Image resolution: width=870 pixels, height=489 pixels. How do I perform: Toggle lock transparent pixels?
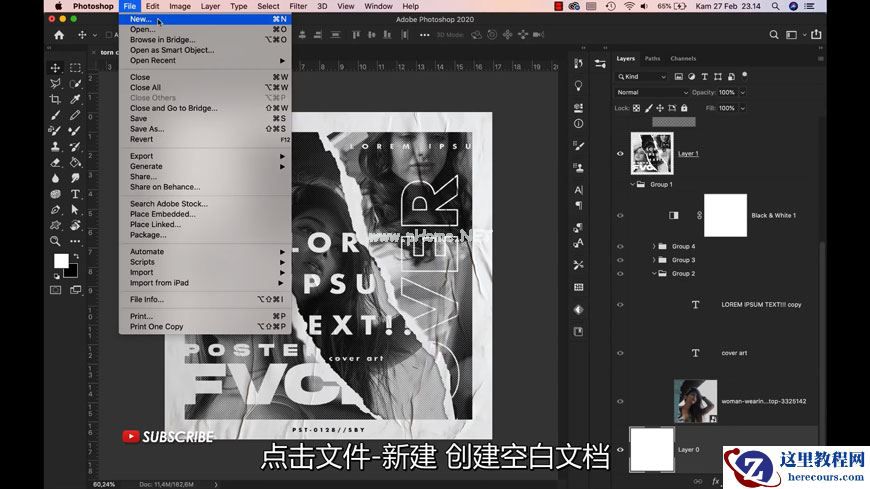tap(636, 108)
